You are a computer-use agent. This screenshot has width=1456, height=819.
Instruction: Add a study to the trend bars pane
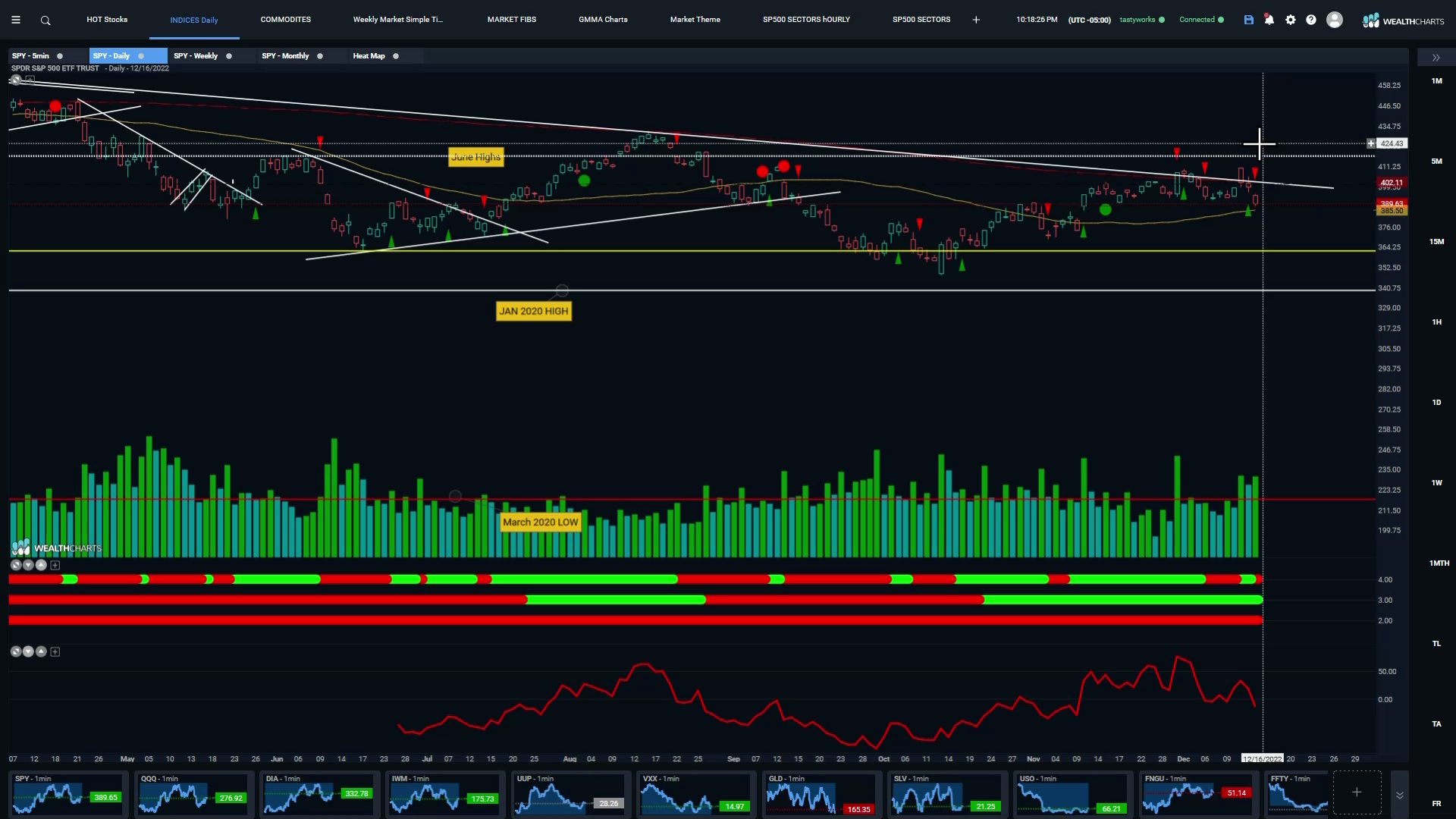tap(55, 565)
